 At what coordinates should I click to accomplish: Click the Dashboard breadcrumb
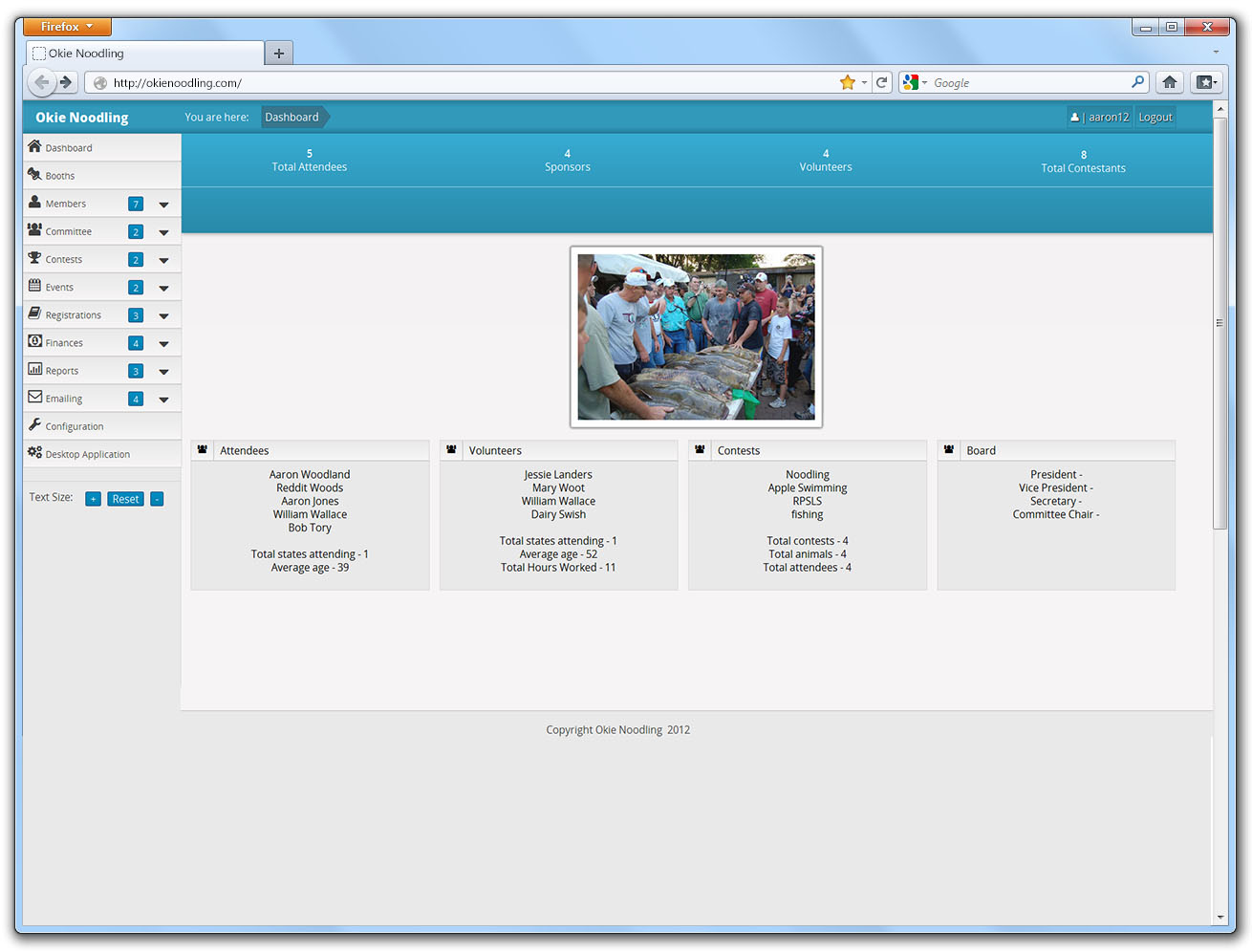point(292,117)
